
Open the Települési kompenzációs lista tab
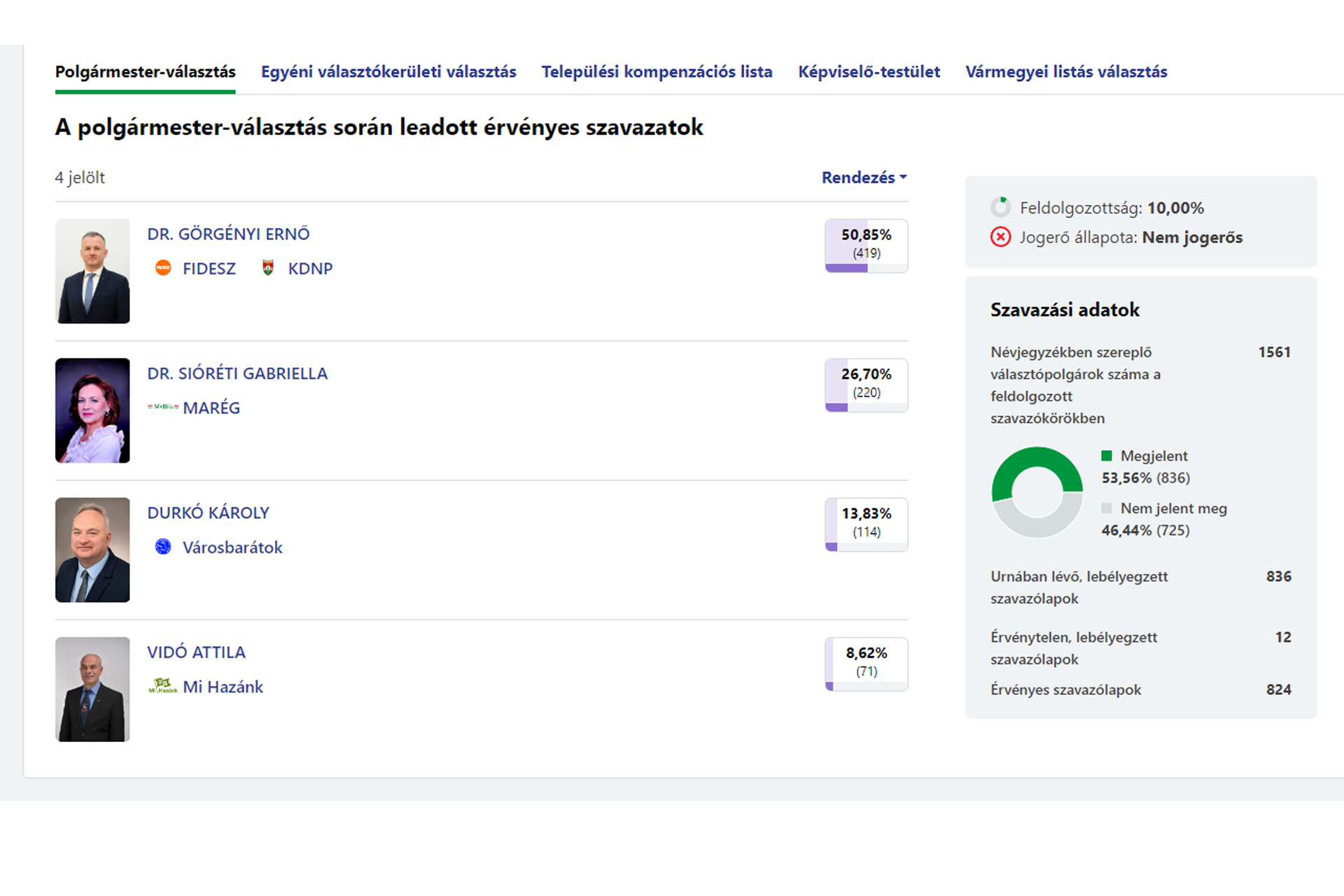(x=657, y=72)
